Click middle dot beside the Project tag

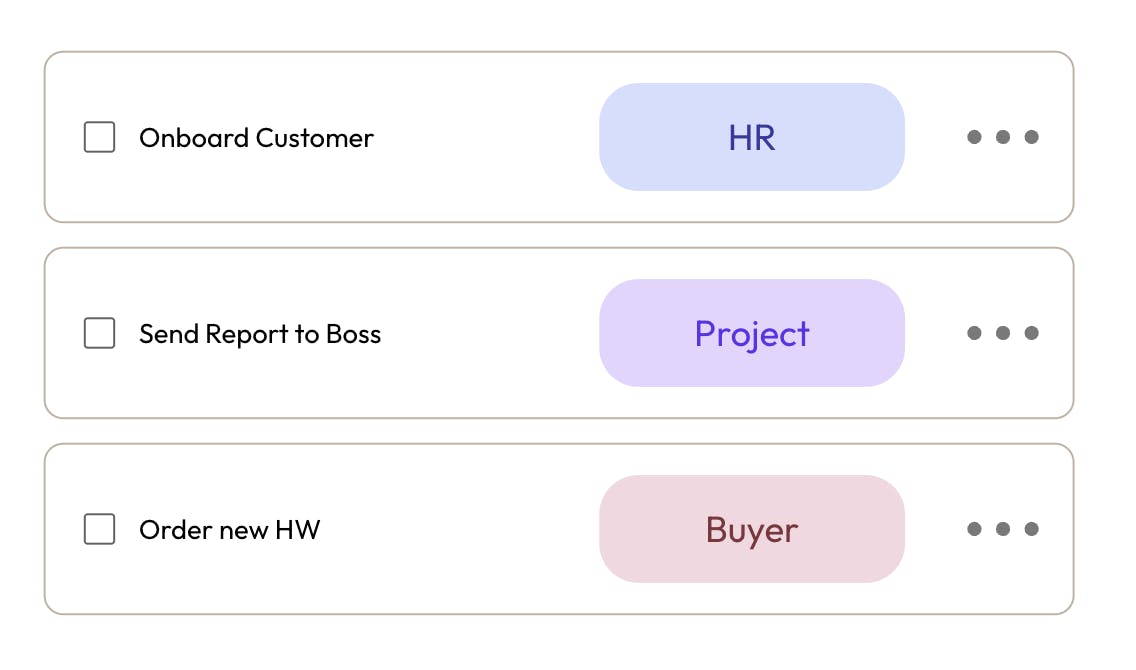click(x=1003, y=333)
